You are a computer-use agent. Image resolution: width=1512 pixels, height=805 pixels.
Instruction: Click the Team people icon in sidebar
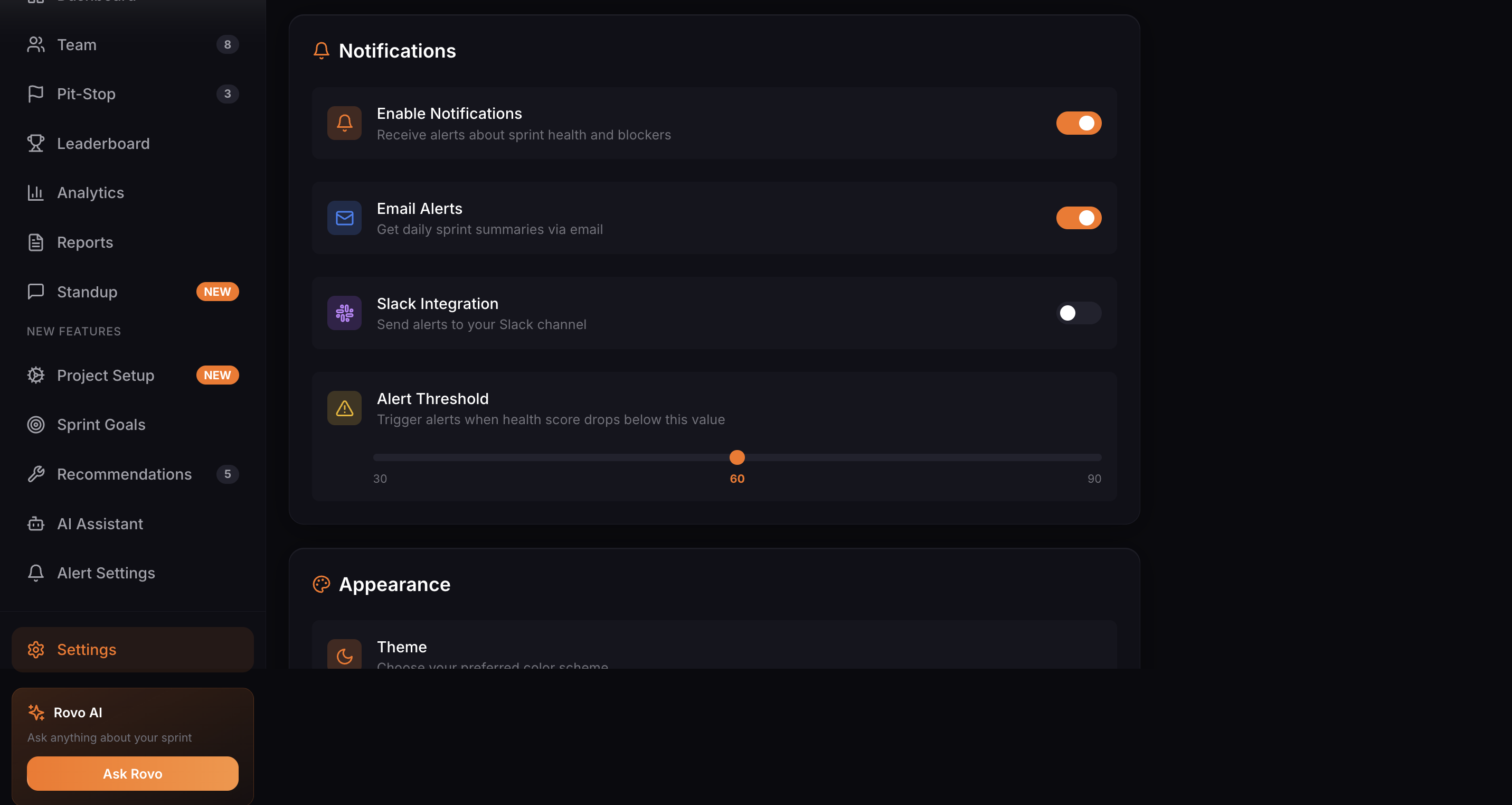(36, 44)
